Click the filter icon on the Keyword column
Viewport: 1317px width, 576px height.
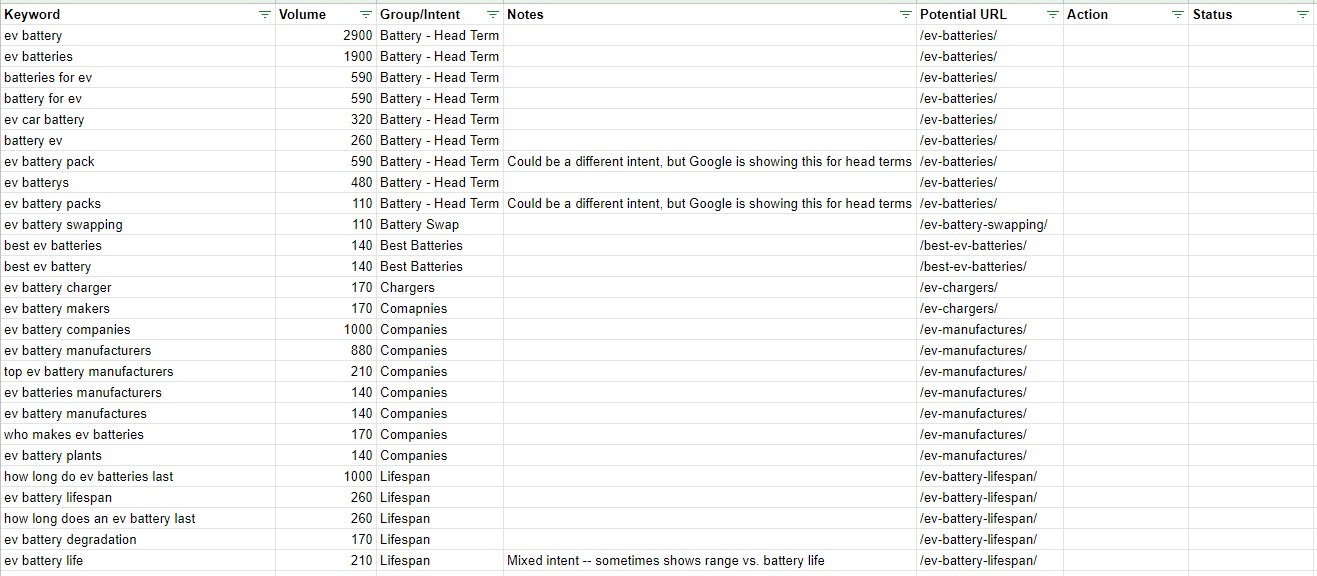coord(264,14)
